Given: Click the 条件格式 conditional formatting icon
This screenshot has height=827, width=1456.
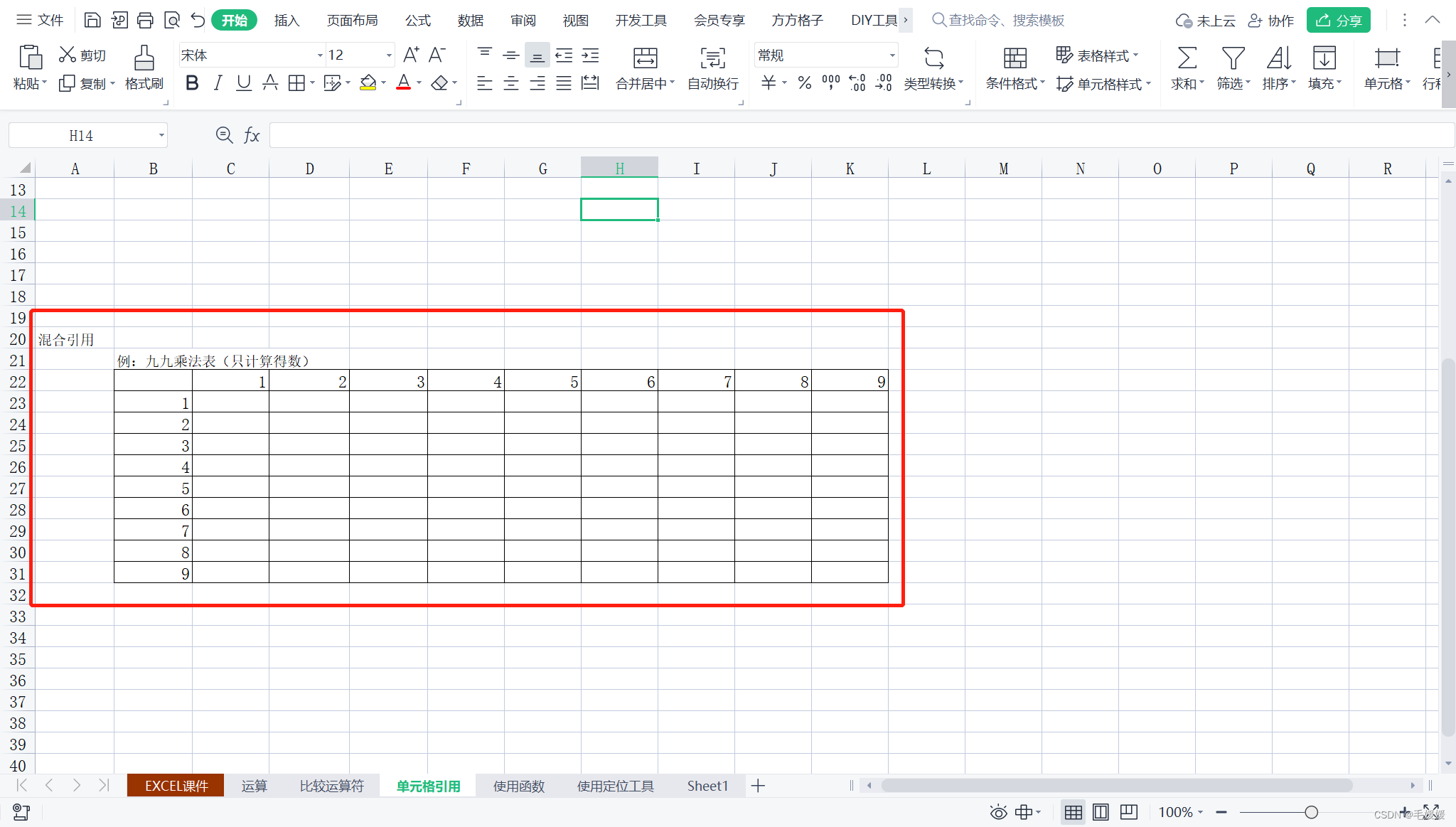Looking at the screenshot, I should pos(1015,58).
